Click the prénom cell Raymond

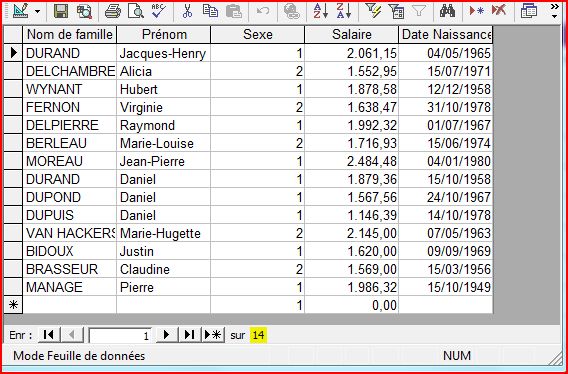pos(164,125)
